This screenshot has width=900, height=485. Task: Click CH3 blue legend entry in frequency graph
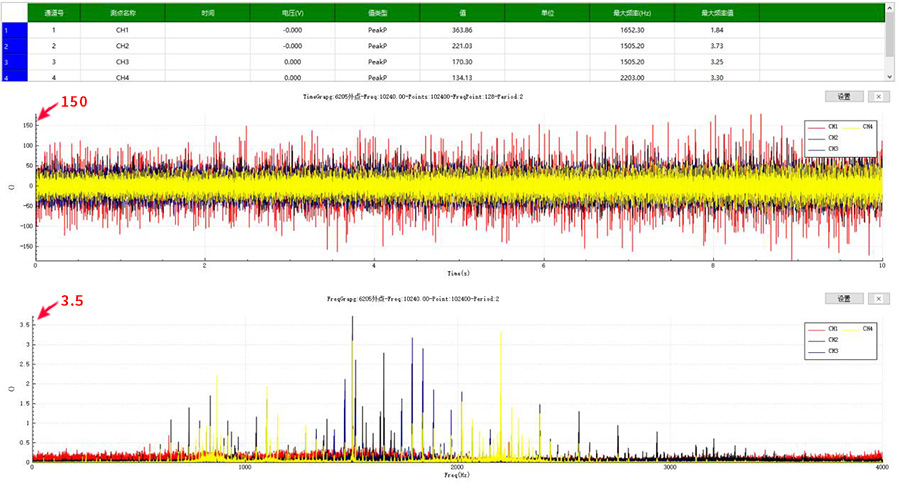[x=824, y=351]
